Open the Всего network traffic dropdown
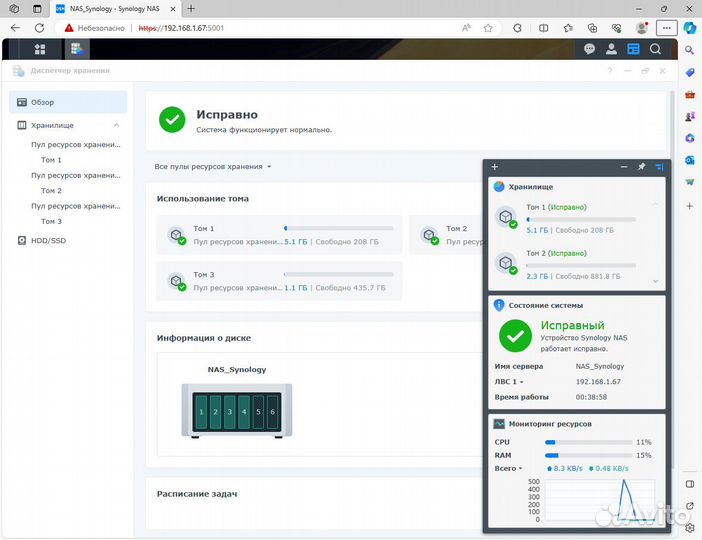The image size is (702, 540). 508,468
